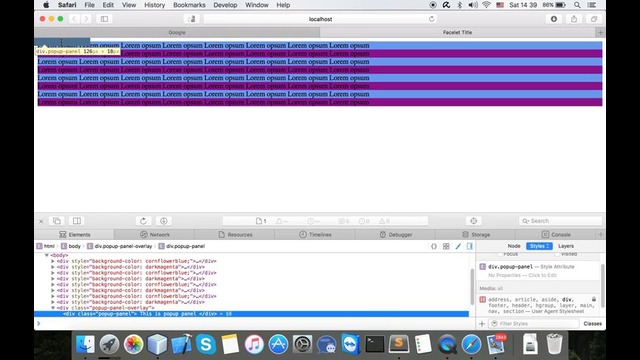Select div.popup-panel-overlay breadcrumb
This screenshot has height=360, width=640.
pos(120,246)
